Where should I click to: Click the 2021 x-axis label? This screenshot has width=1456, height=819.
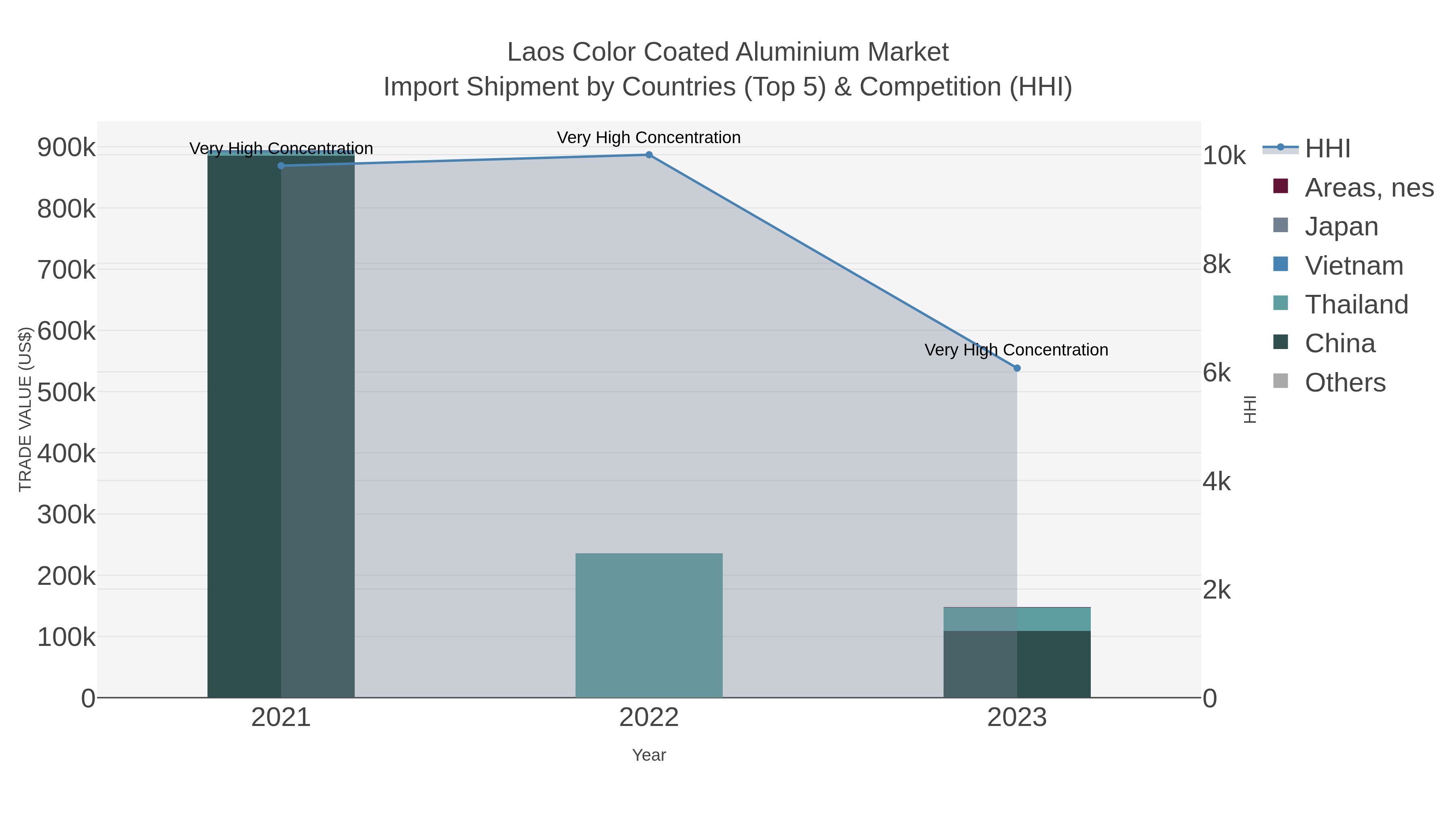click(x=281, y=718)
